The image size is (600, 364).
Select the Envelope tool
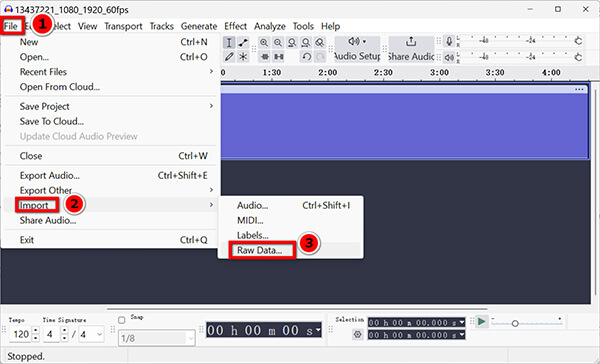(243, 42)
